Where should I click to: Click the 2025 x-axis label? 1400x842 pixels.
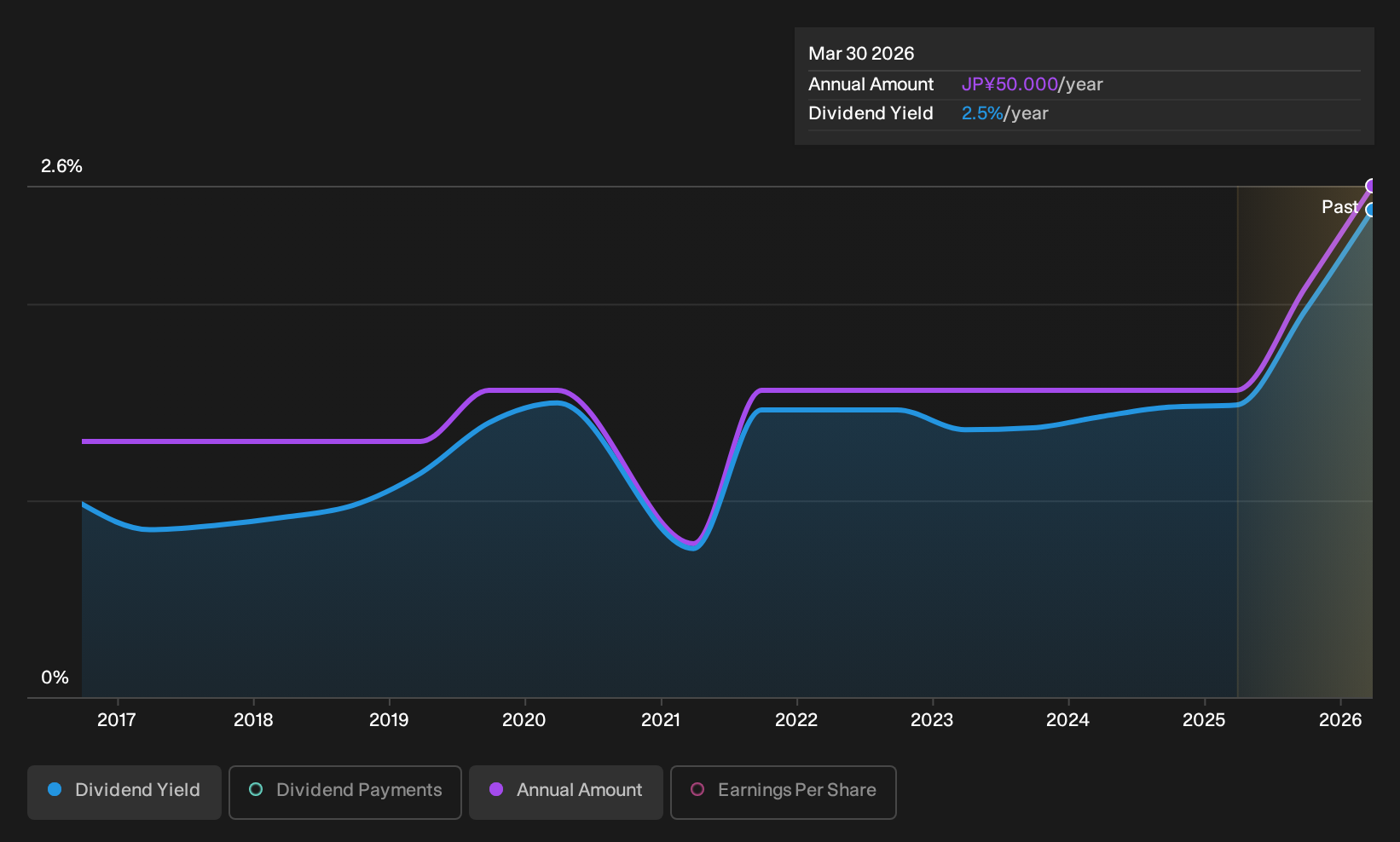pyautogui.click(x=1204, y=720)
